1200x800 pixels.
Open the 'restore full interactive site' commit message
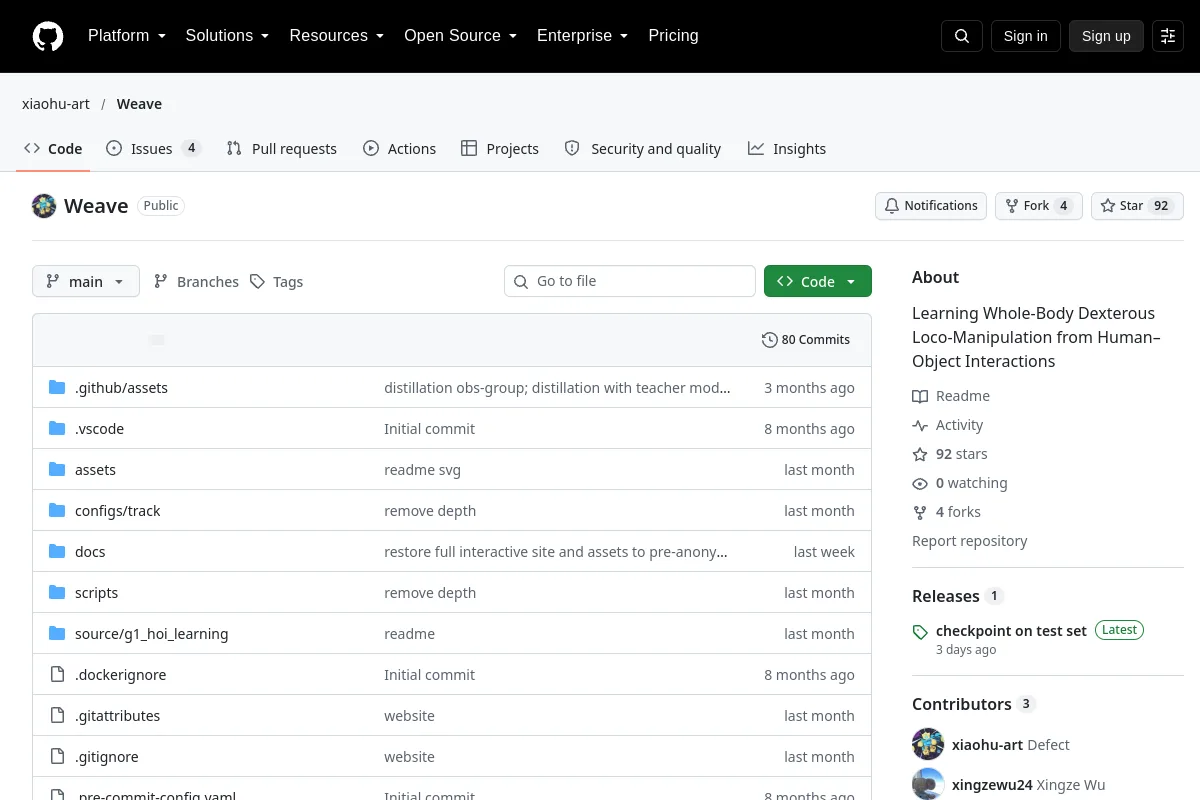click(556, 552)
